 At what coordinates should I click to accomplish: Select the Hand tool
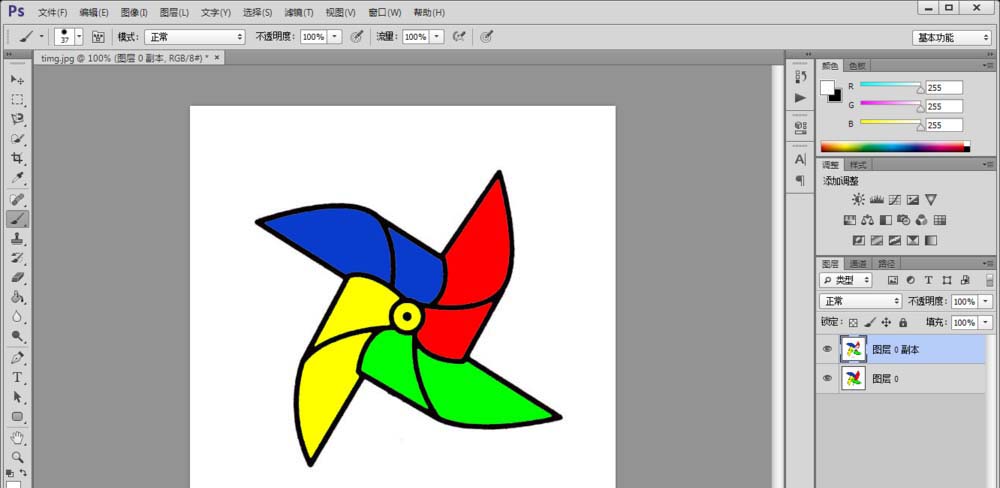pos(17,437)
